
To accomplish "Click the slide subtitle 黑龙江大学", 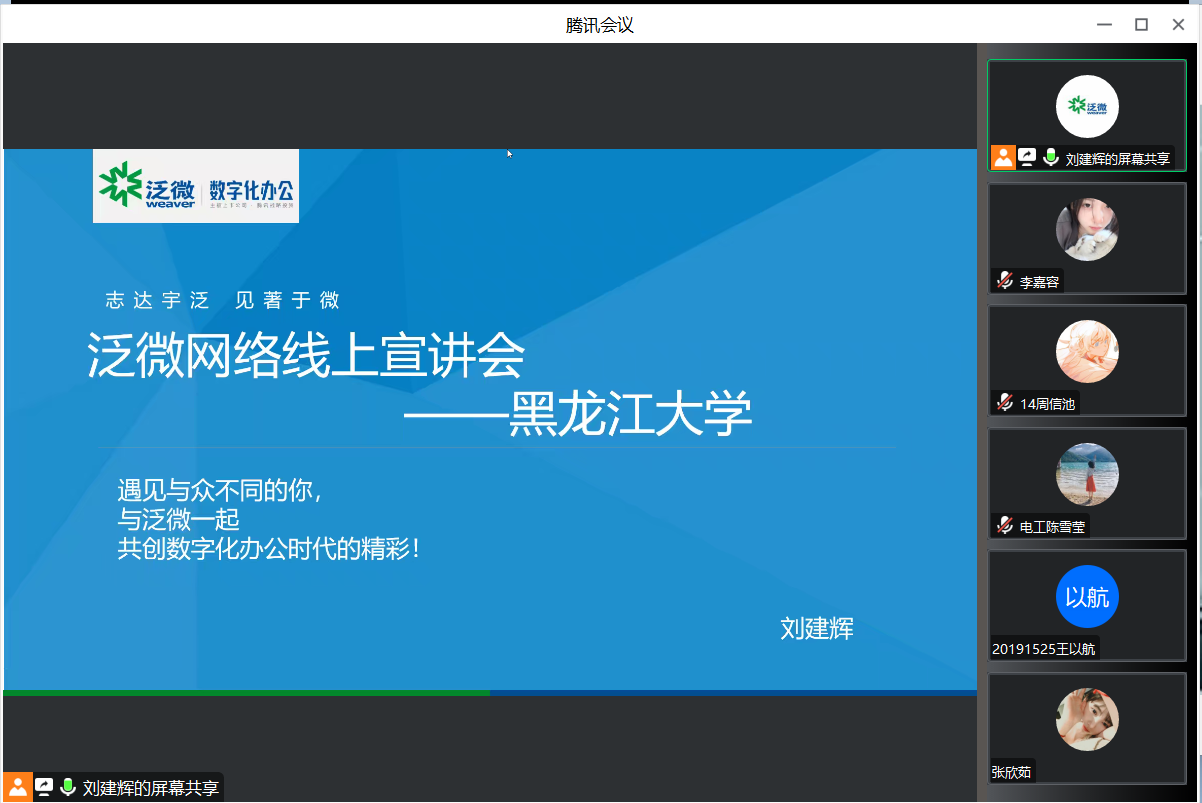I will coord(630,415).
